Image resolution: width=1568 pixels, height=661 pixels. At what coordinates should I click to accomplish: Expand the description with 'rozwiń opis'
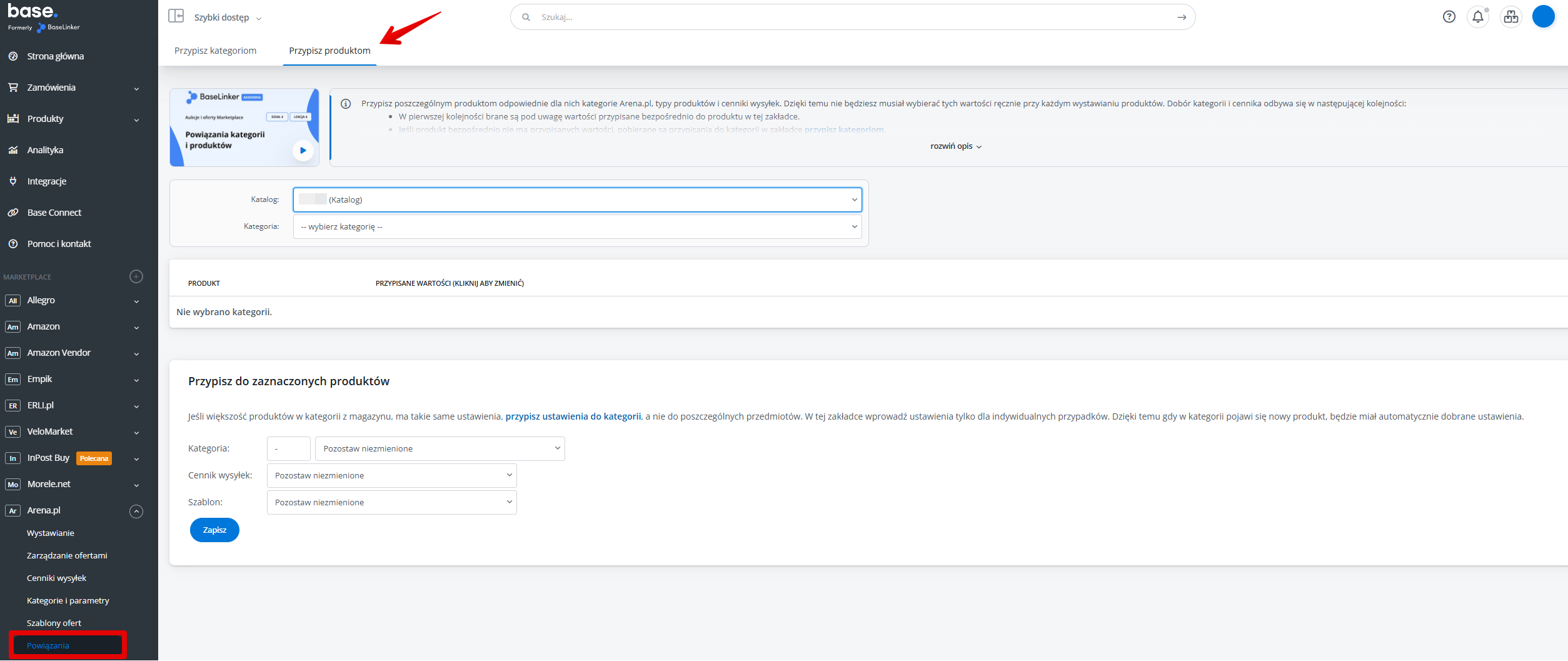(955, 146)
